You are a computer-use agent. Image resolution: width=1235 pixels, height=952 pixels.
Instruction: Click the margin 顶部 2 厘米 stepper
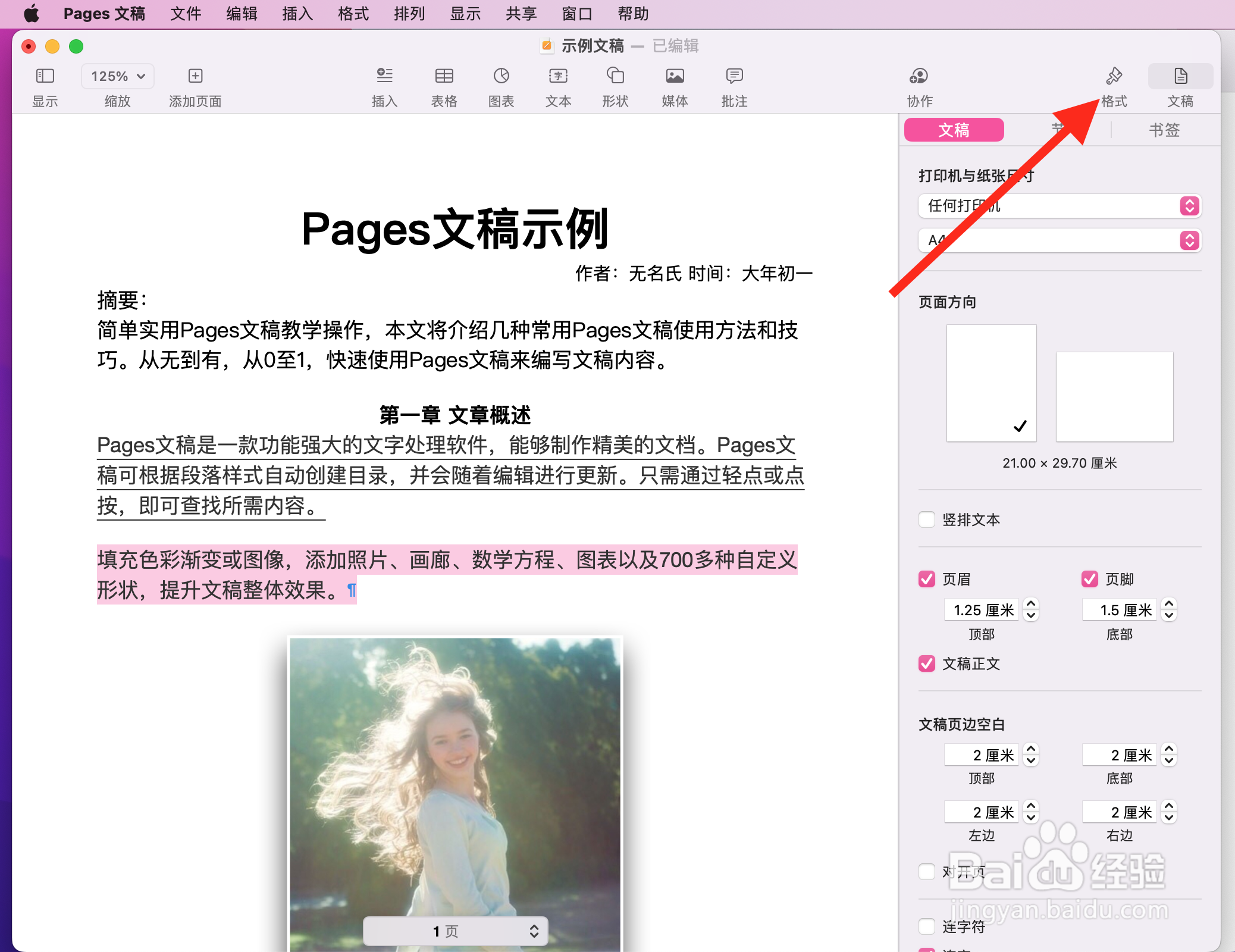pos(1031,755)
